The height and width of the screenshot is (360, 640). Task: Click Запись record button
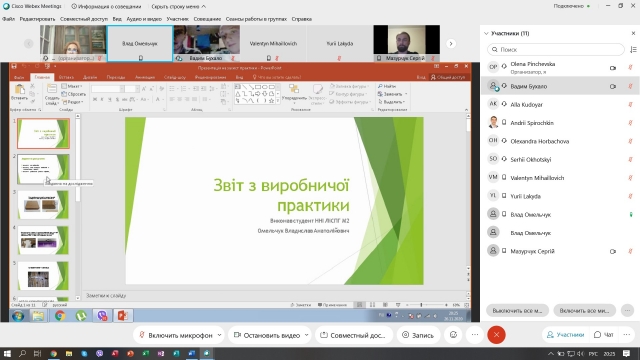click(x=418, y=335)
